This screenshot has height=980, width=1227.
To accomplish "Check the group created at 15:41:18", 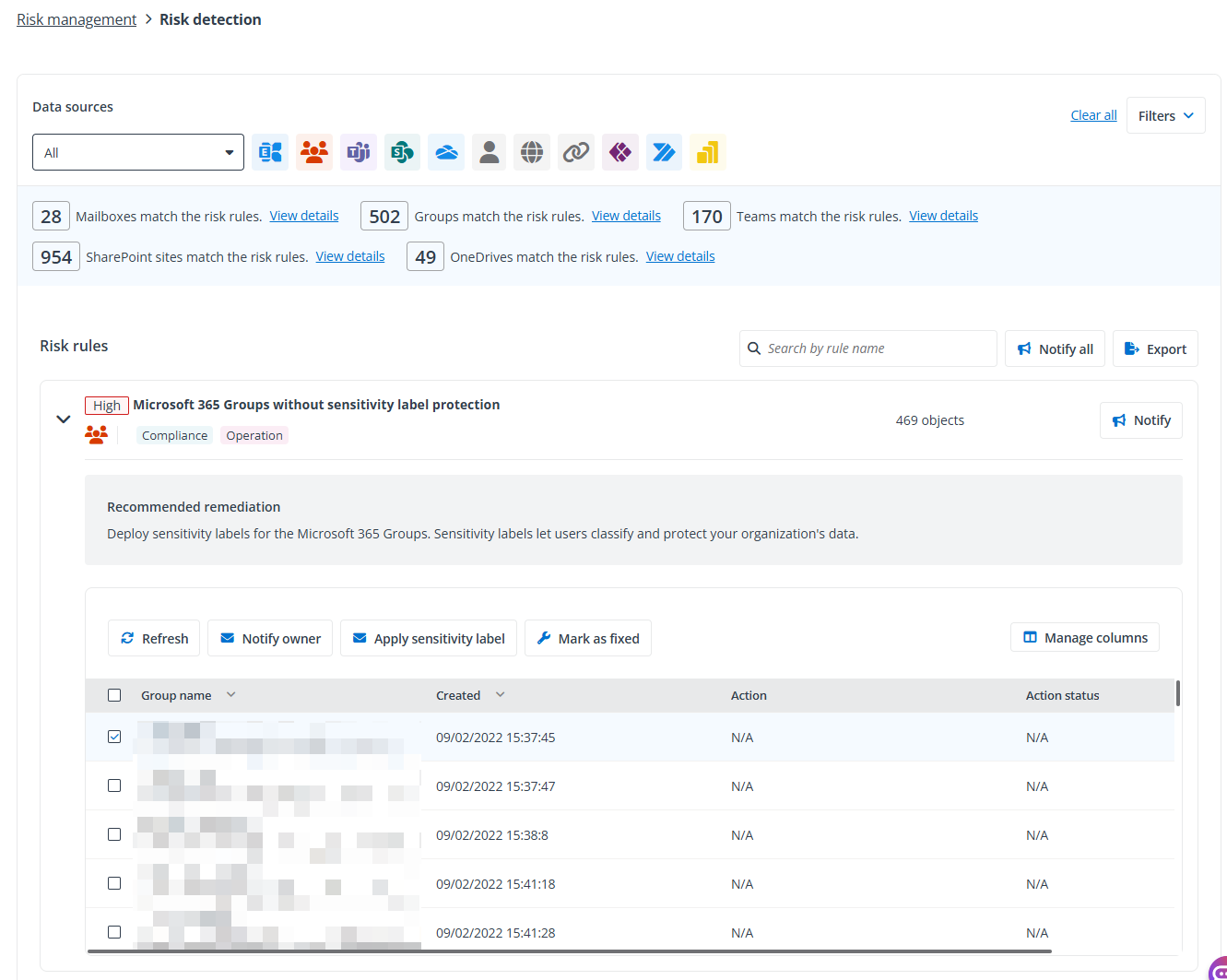I will (114, 883).
